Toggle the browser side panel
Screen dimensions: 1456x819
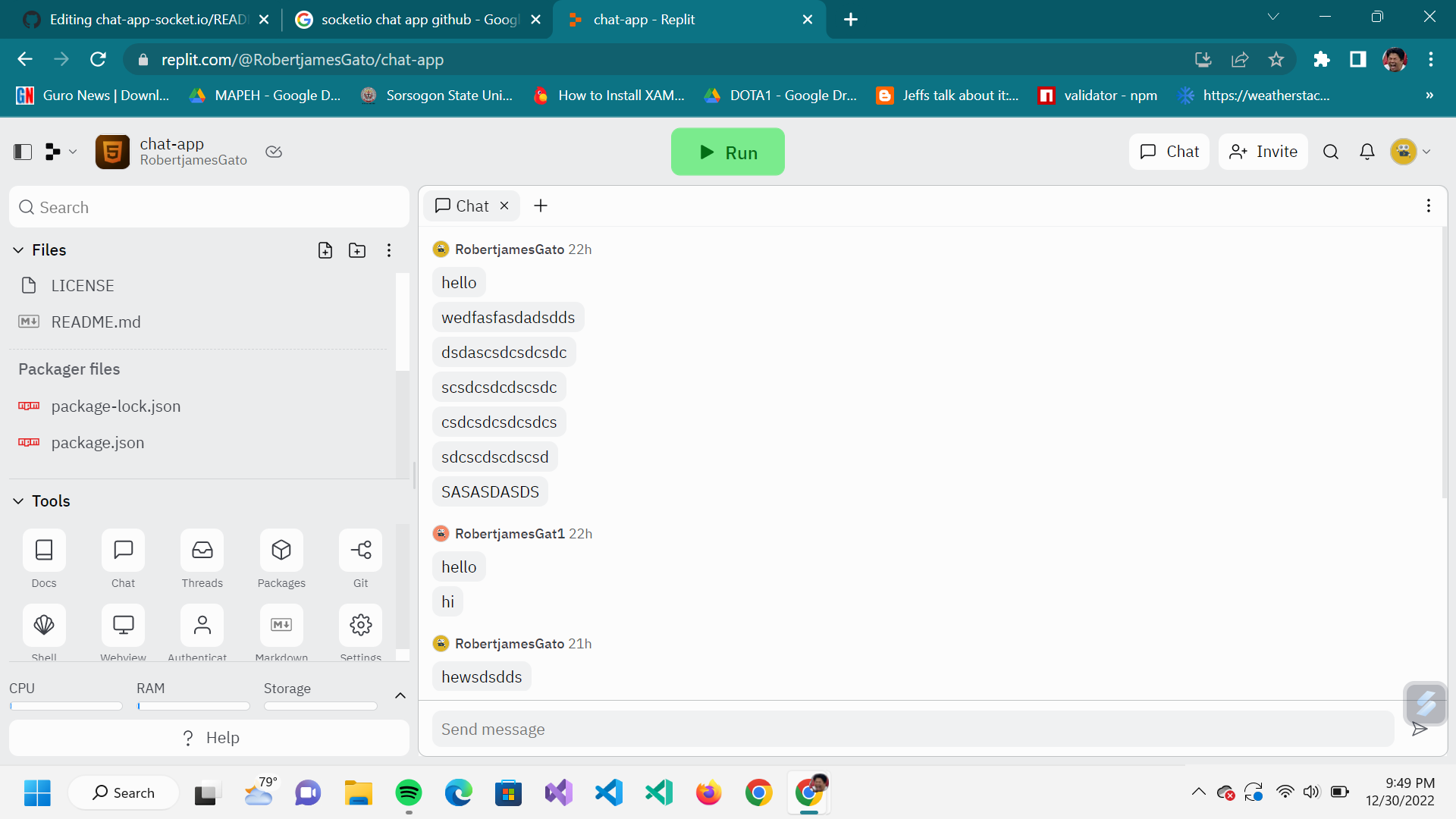(1357, 59)
